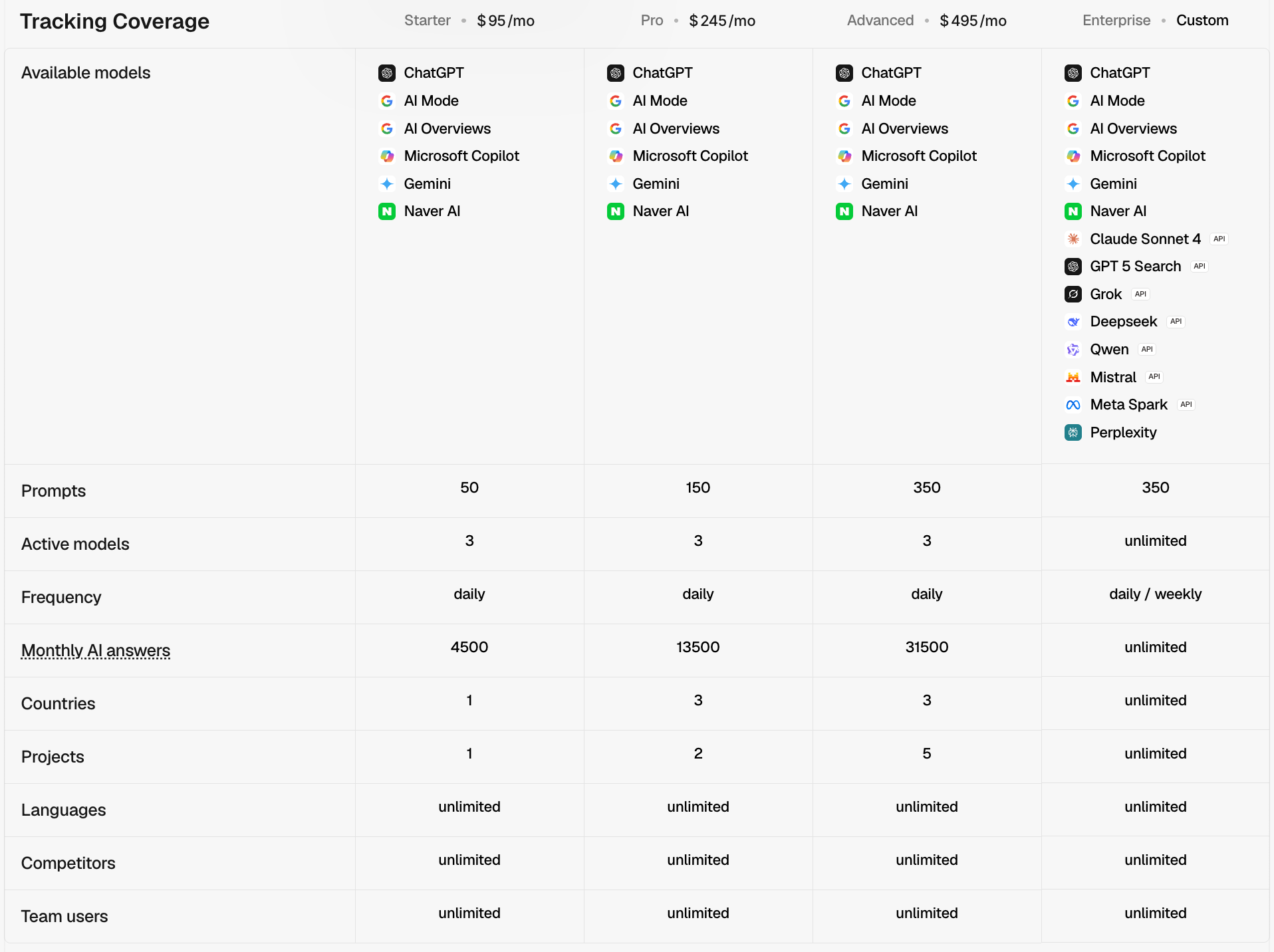Select the Starter $95/mo plan header

tap(469, 21)
